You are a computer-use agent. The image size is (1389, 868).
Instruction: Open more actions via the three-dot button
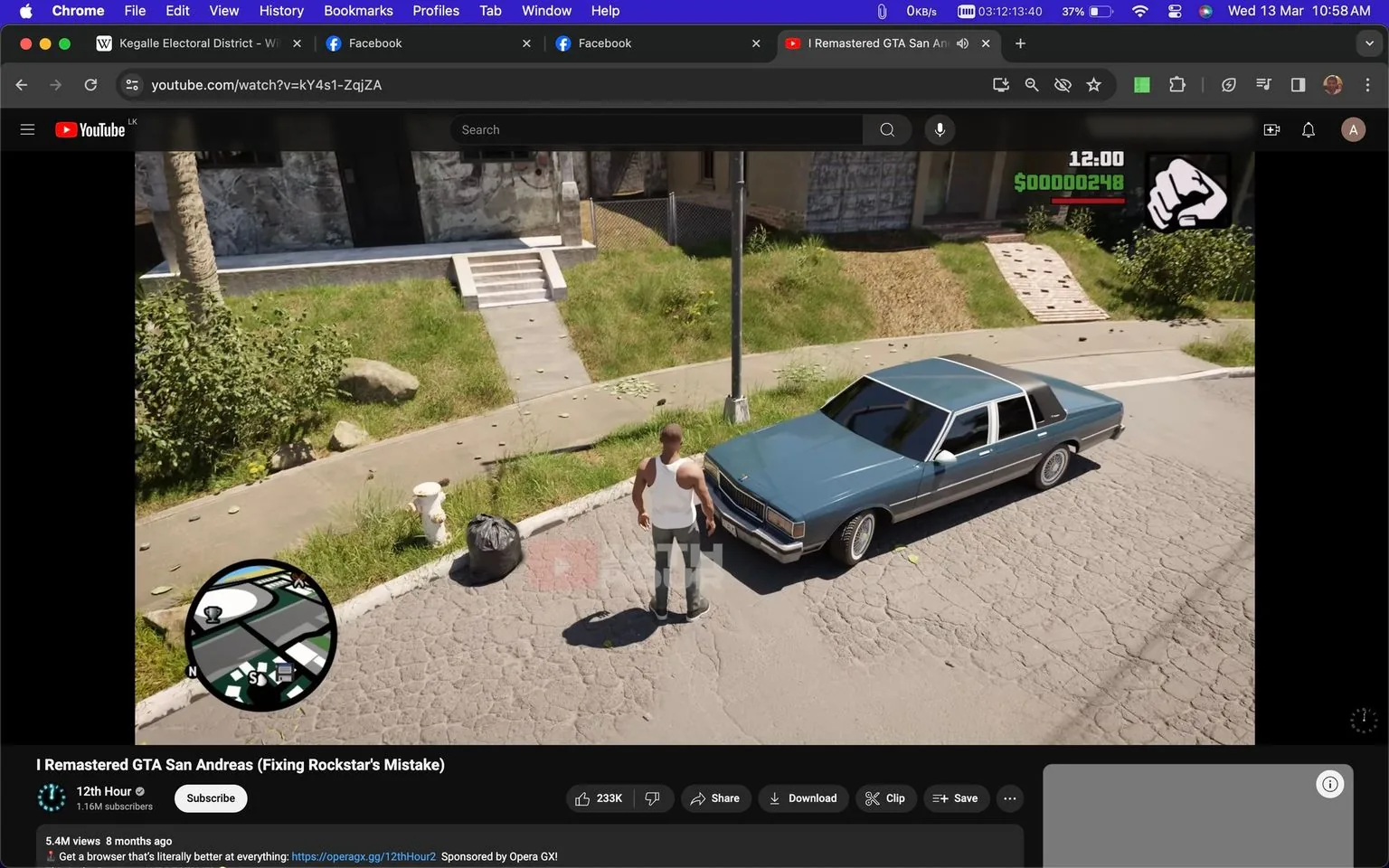point(1009,798)
